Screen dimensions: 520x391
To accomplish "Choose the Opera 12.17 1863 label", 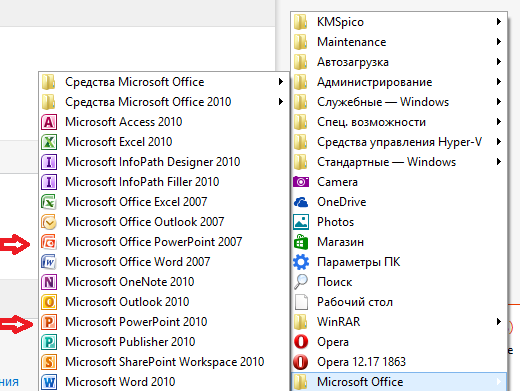I will point(361,362).
